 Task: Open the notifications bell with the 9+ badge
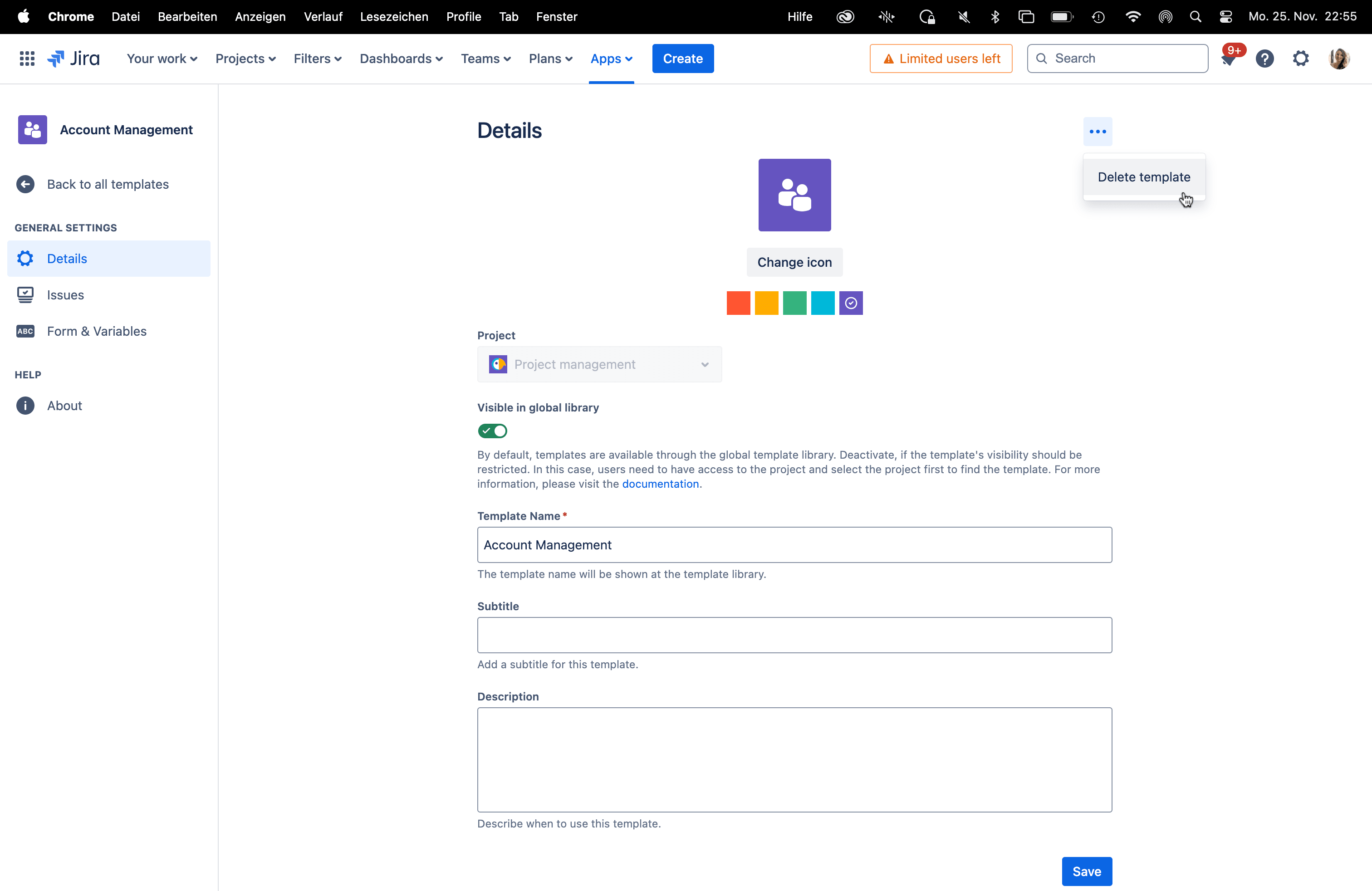point(1228,59)
